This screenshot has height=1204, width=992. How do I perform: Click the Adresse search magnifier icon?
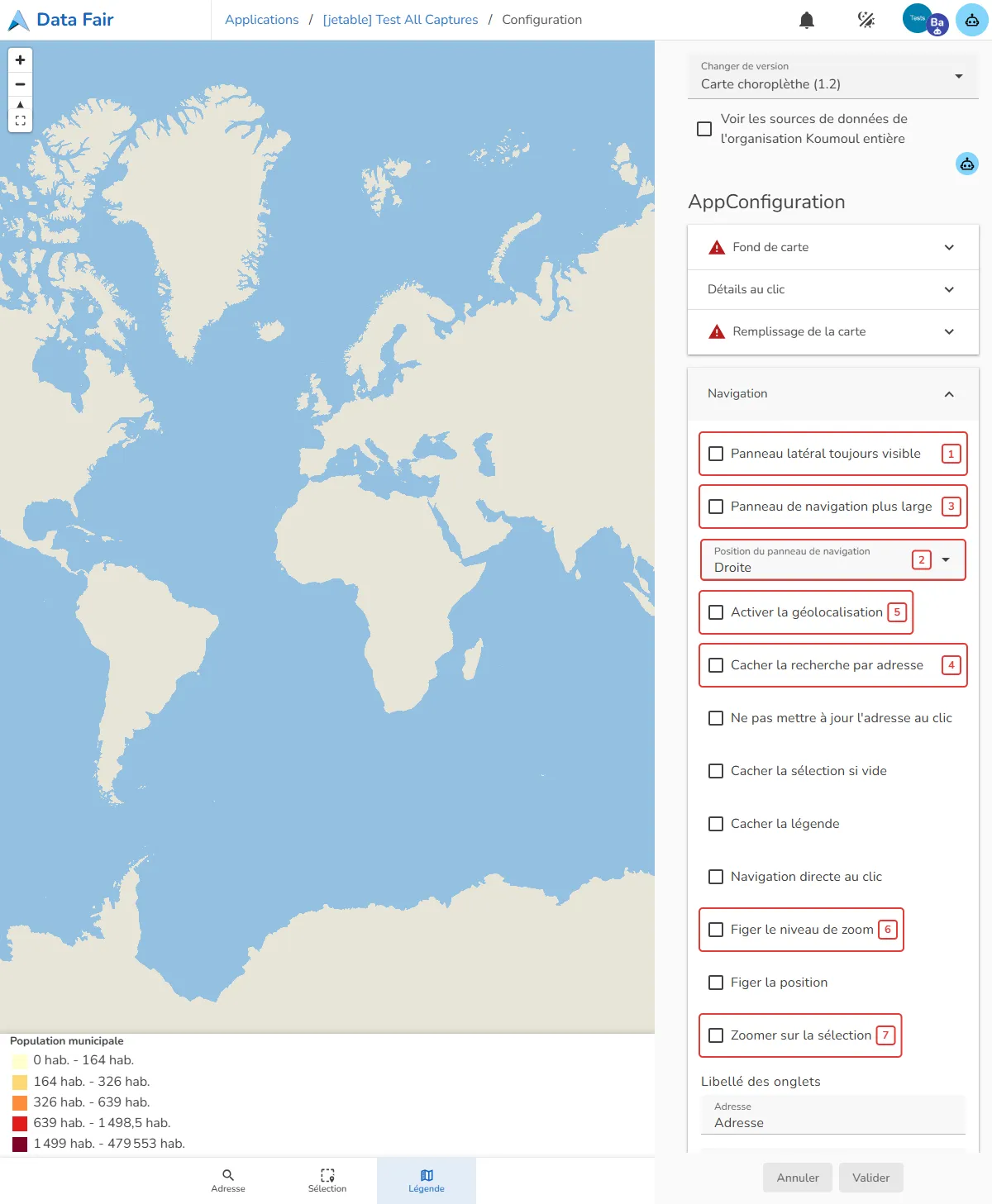click(228, 1174)
